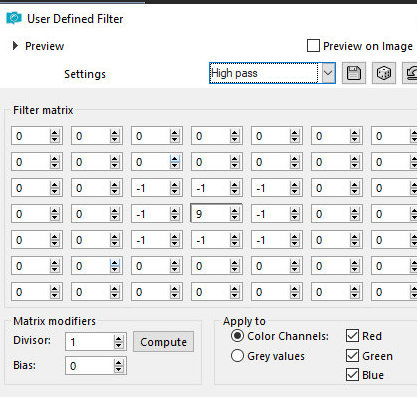Uncheck the Green channel checkbox
The width and height of the screenshot is (417, 397).
click(x=352, y=356)
